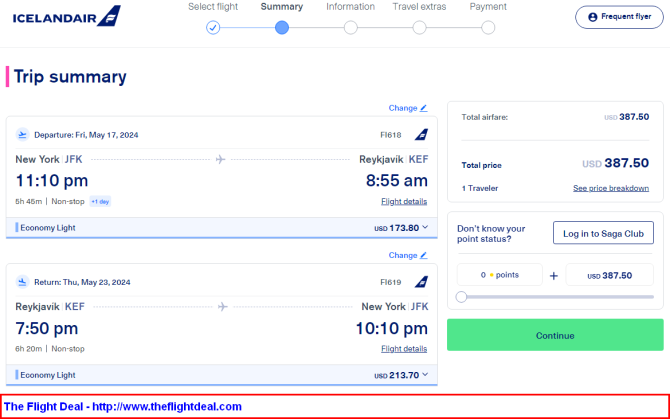Click the Icelandair tail icon next to FI619
This screenshot has width=670, height=419.
421,282
